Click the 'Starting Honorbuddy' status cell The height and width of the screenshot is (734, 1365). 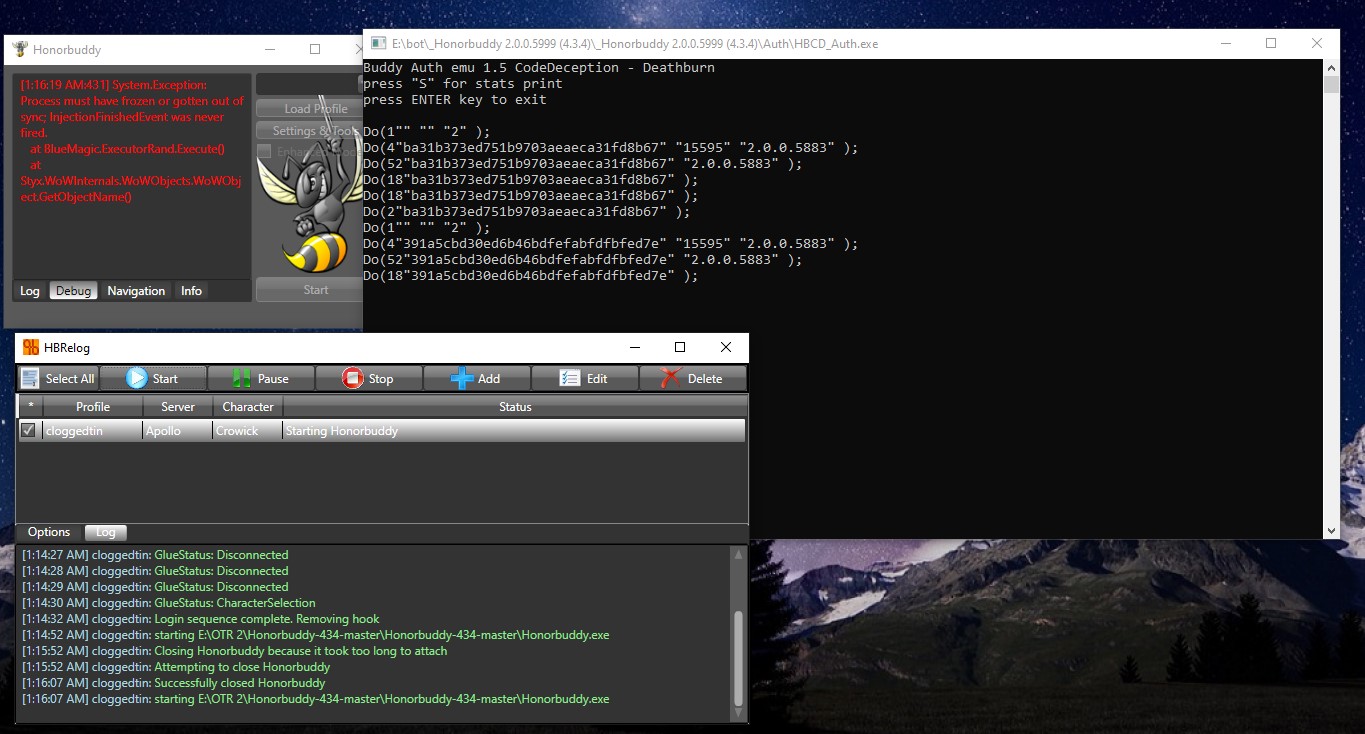[514, 431]
